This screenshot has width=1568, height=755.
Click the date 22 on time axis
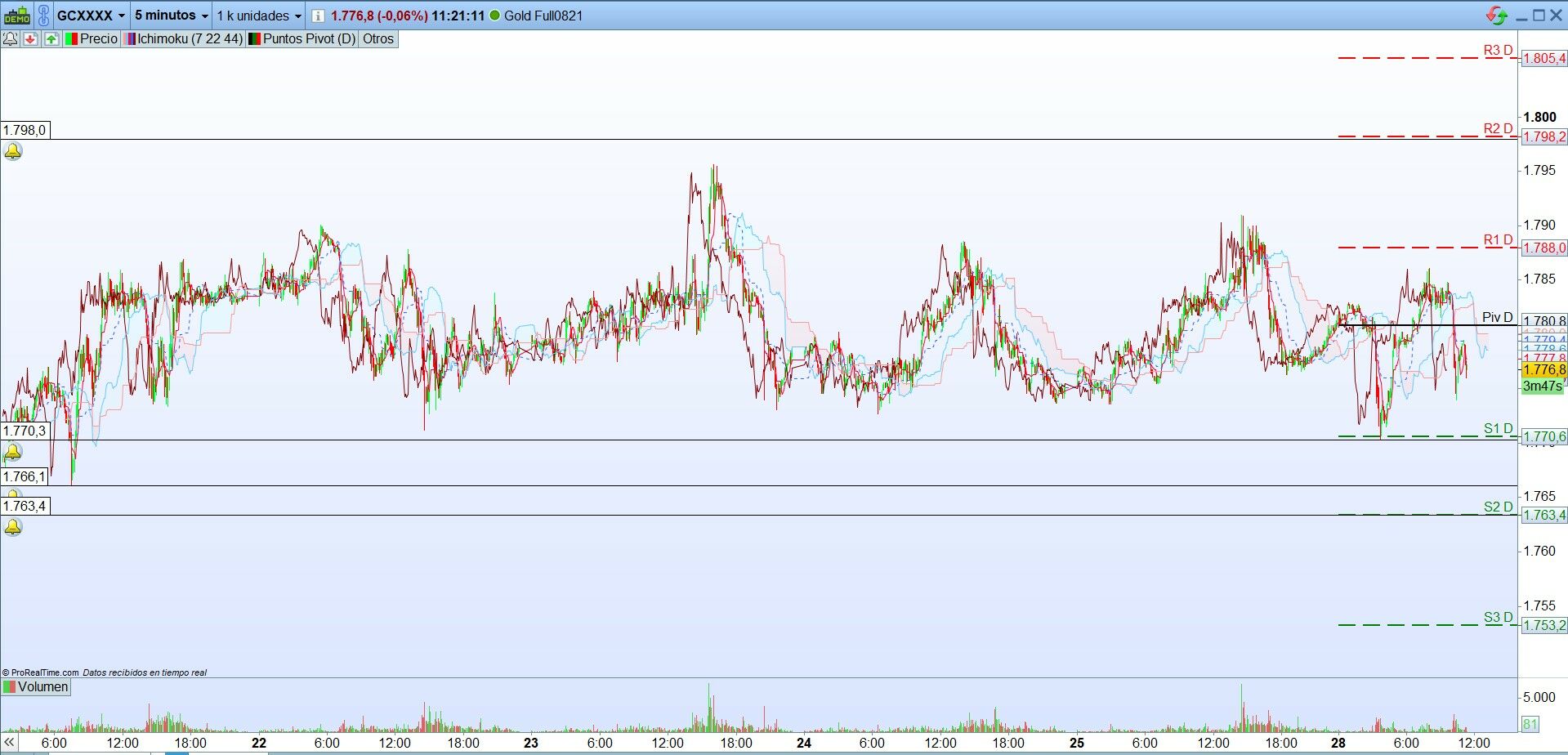(259, 743)
